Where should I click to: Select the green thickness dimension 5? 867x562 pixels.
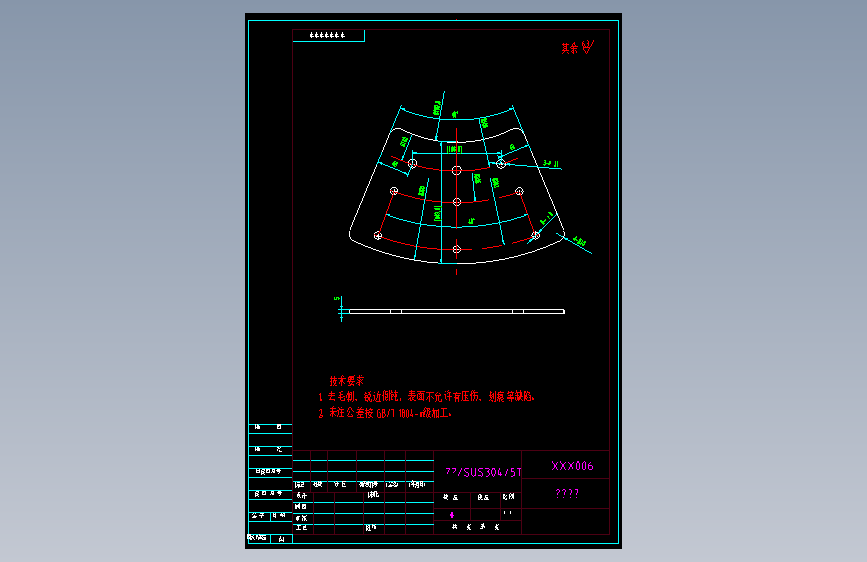pos(336,299)
